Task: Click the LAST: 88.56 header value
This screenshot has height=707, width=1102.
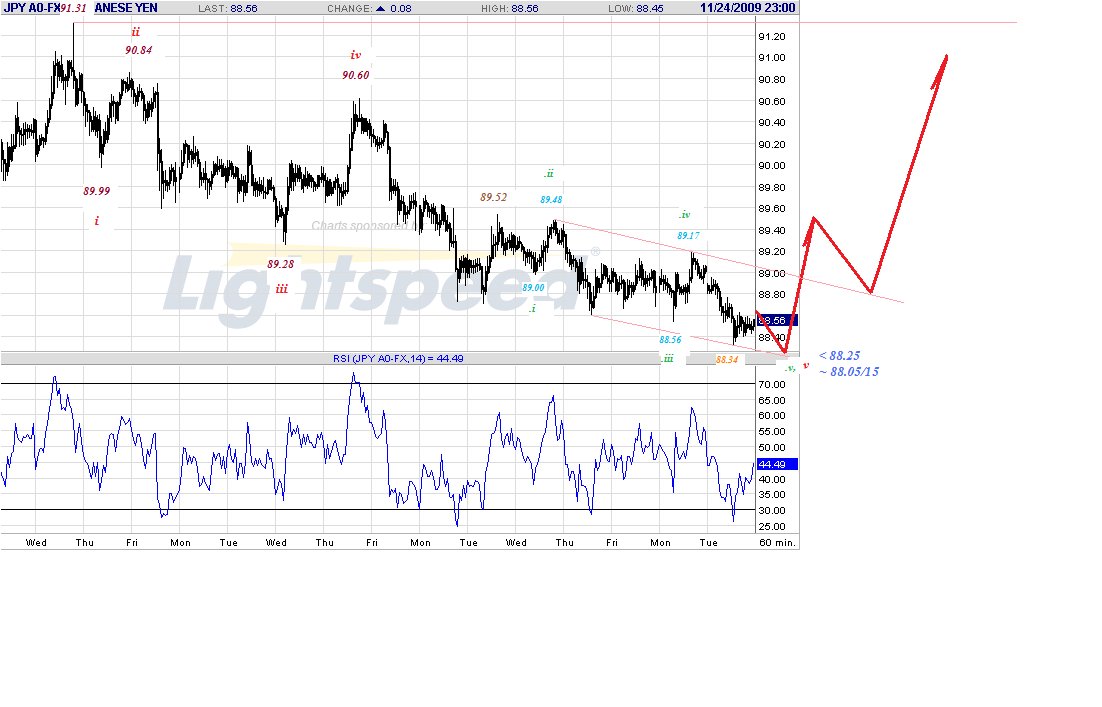Action: [228, 8]
